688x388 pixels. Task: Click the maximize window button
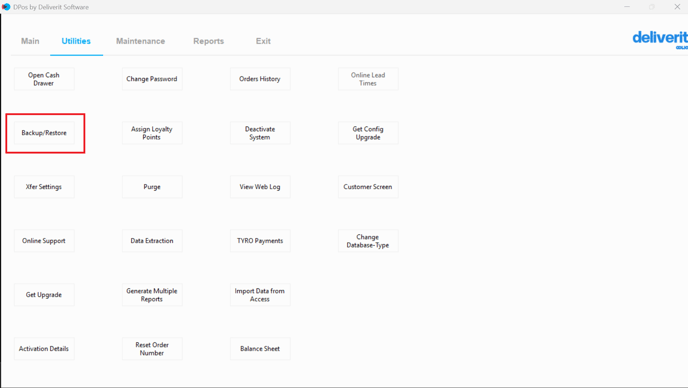652,7
